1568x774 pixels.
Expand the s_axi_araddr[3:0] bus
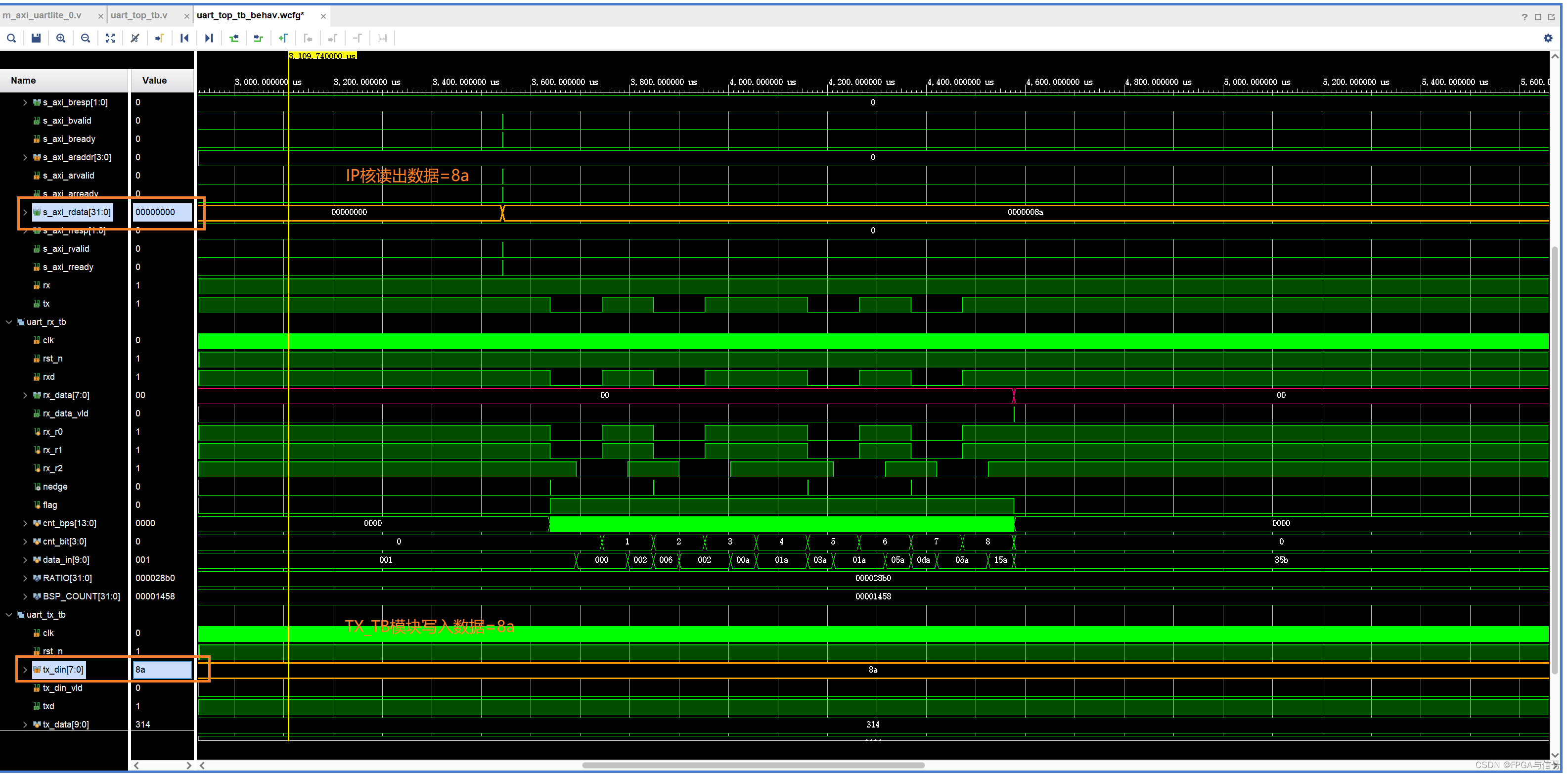pos(25,157)
